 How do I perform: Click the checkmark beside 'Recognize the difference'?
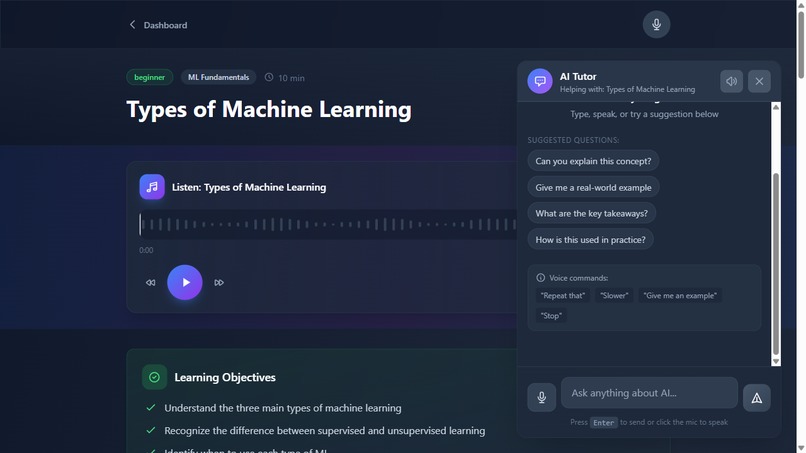(151, 430)
